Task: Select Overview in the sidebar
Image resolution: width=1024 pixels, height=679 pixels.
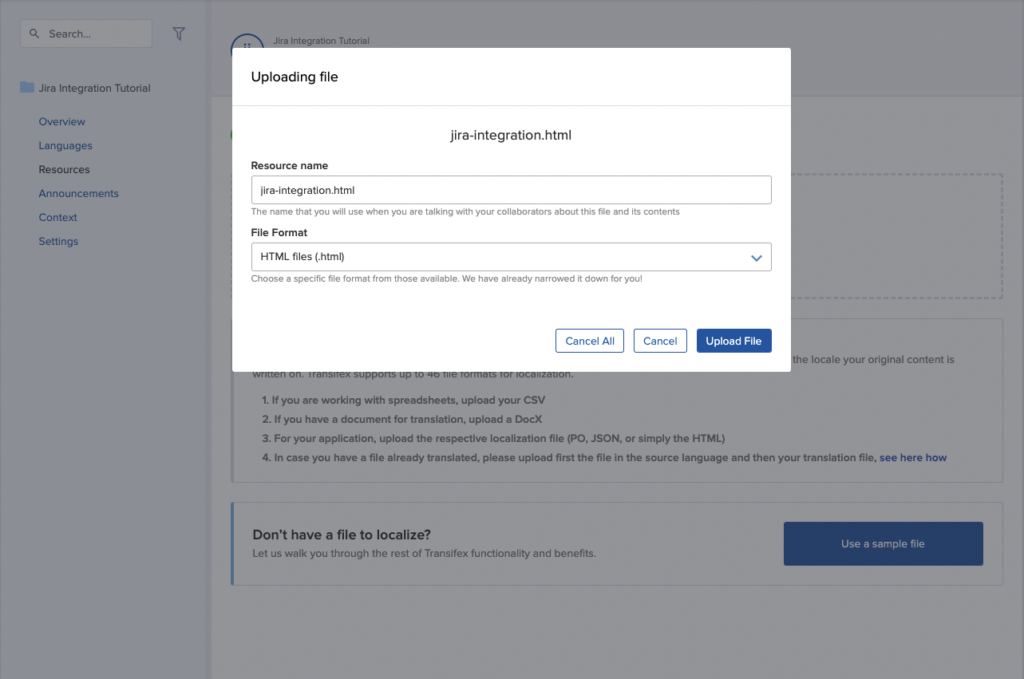Action: pyautogui.click(x=62, y=121)
